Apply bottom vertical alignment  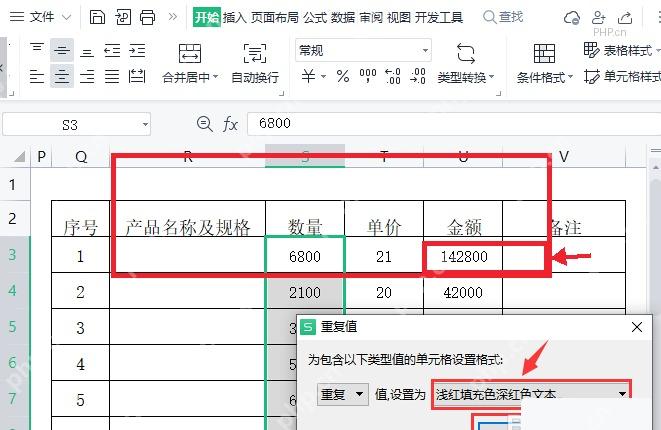point(87,51)
